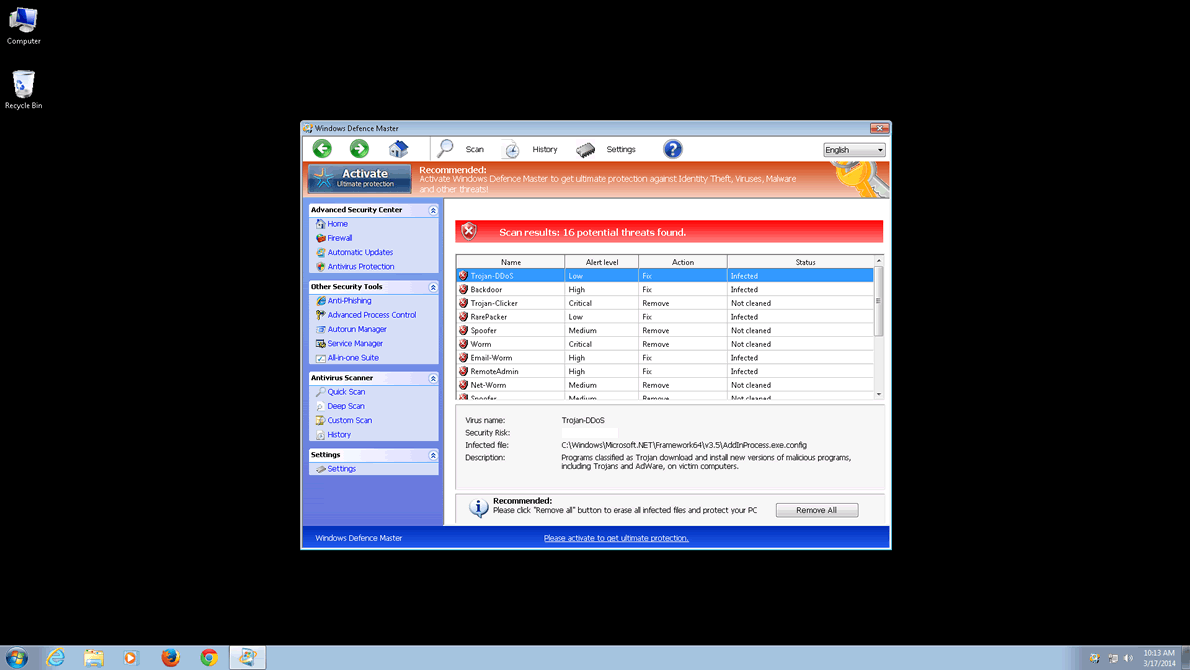Screen dimensions: 1190x670
Task: Collapse the Advanced Security Center section
Action: pyautogui.click(x=433, y=210)
